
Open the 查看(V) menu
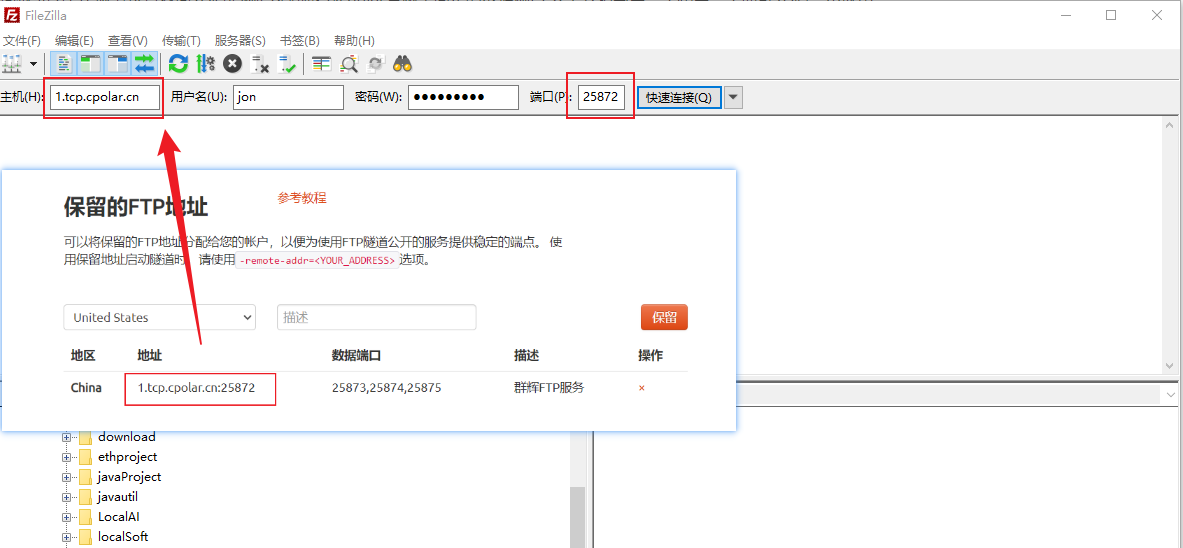tap(128, 40)
